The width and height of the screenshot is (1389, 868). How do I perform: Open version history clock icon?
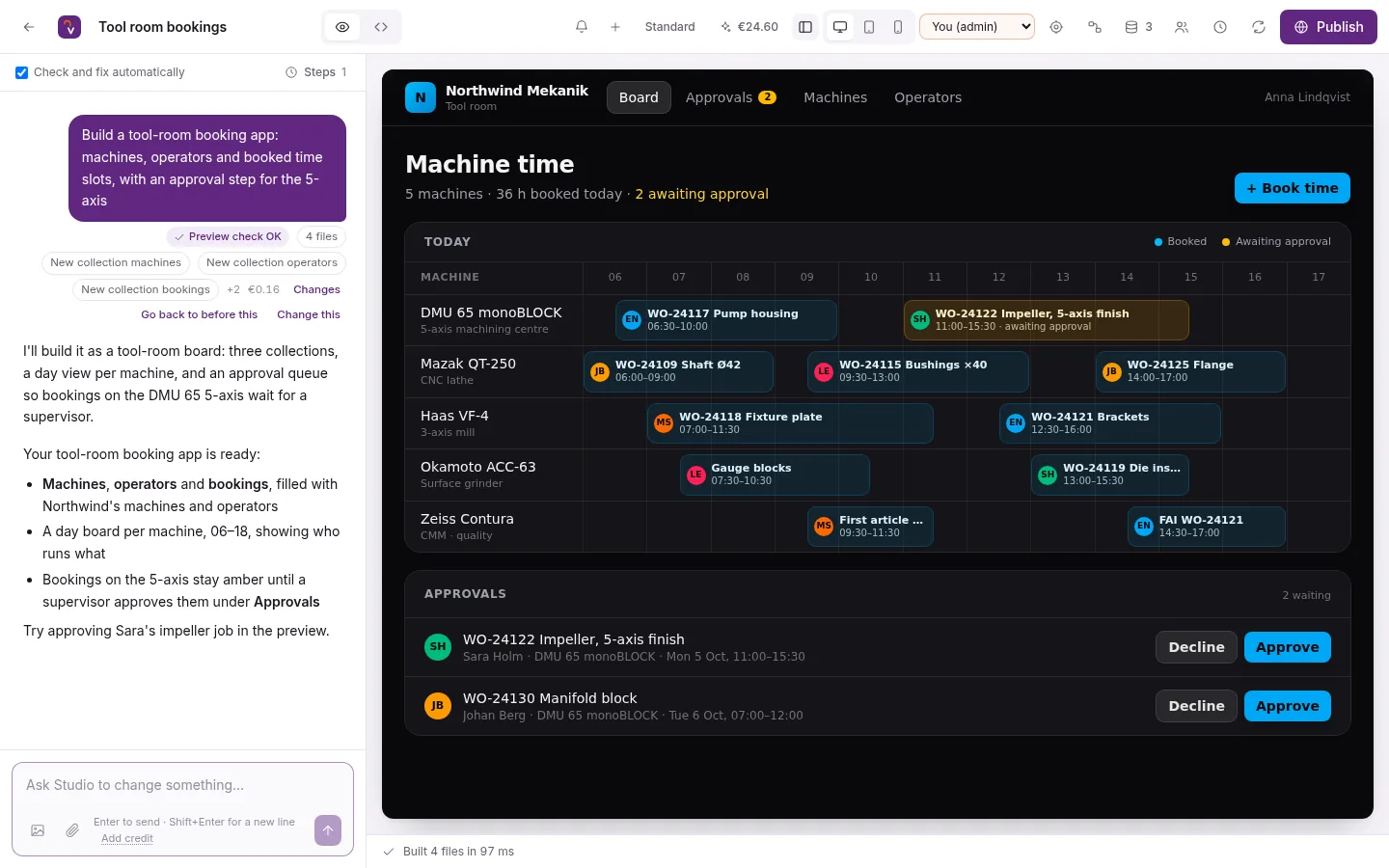click(1220, 27)
